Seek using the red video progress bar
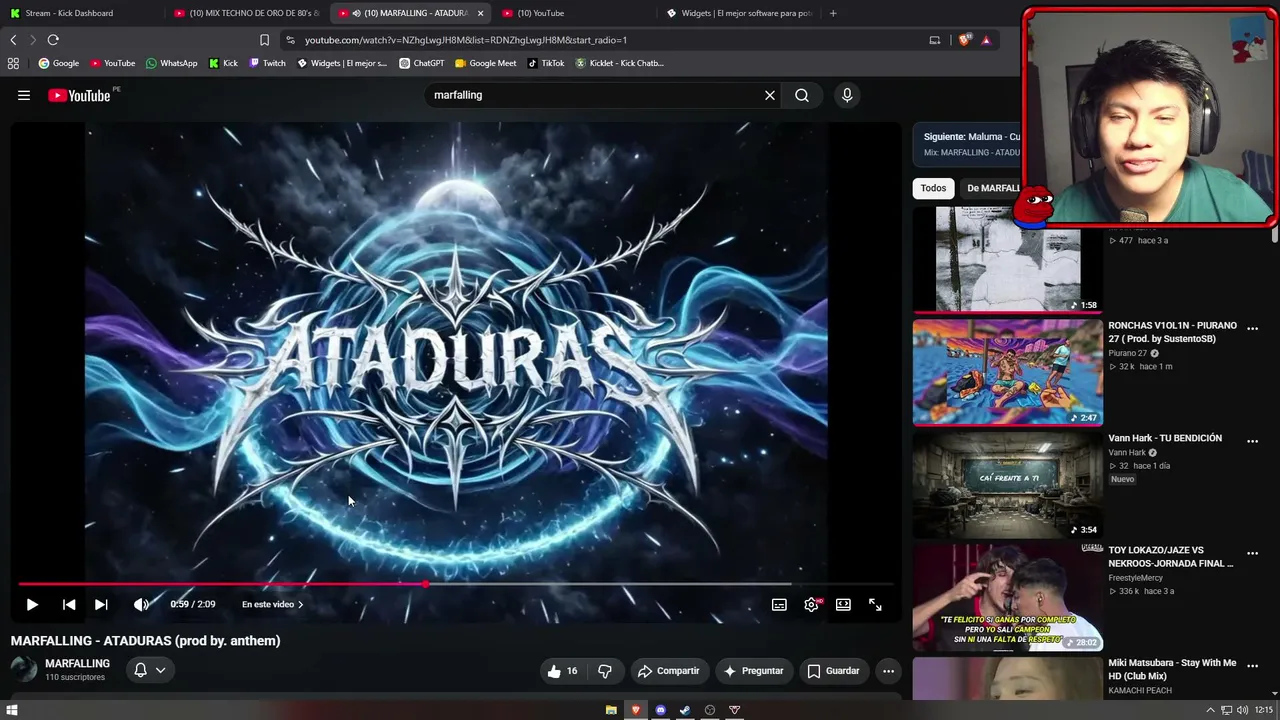This screenshot has height=720, width=1280. (455, 584)
